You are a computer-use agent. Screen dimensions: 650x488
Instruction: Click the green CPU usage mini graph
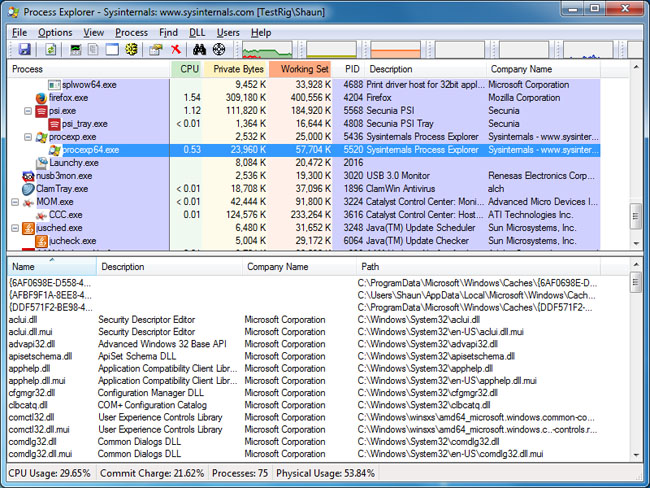tap(267, 49)
